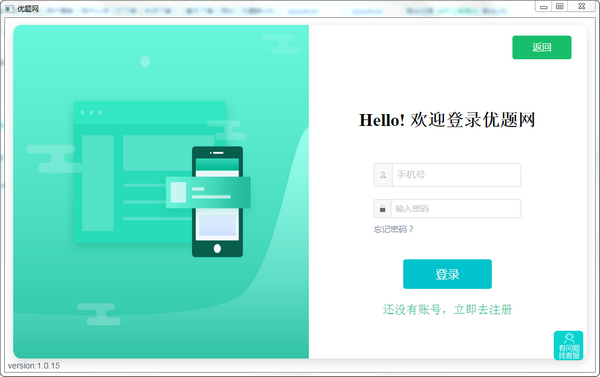Open the 忘记密码 forgot password link
The height and width of the screenshot is (377, 600).
(393, 229)
